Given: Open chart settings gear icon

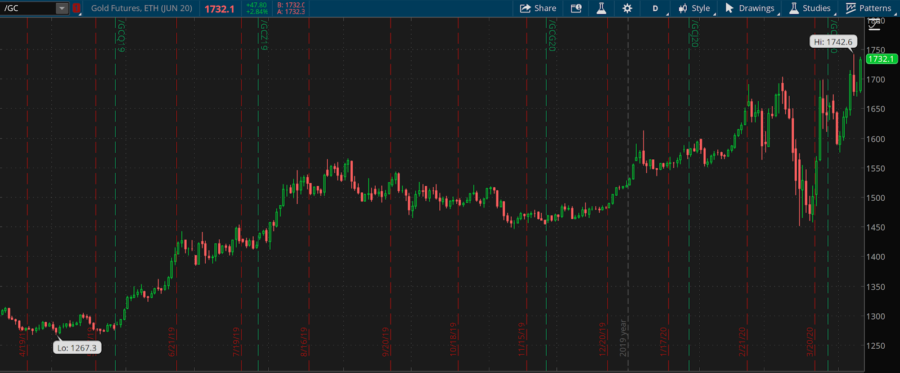Looking at the screenshot, I should click(627, 8).
